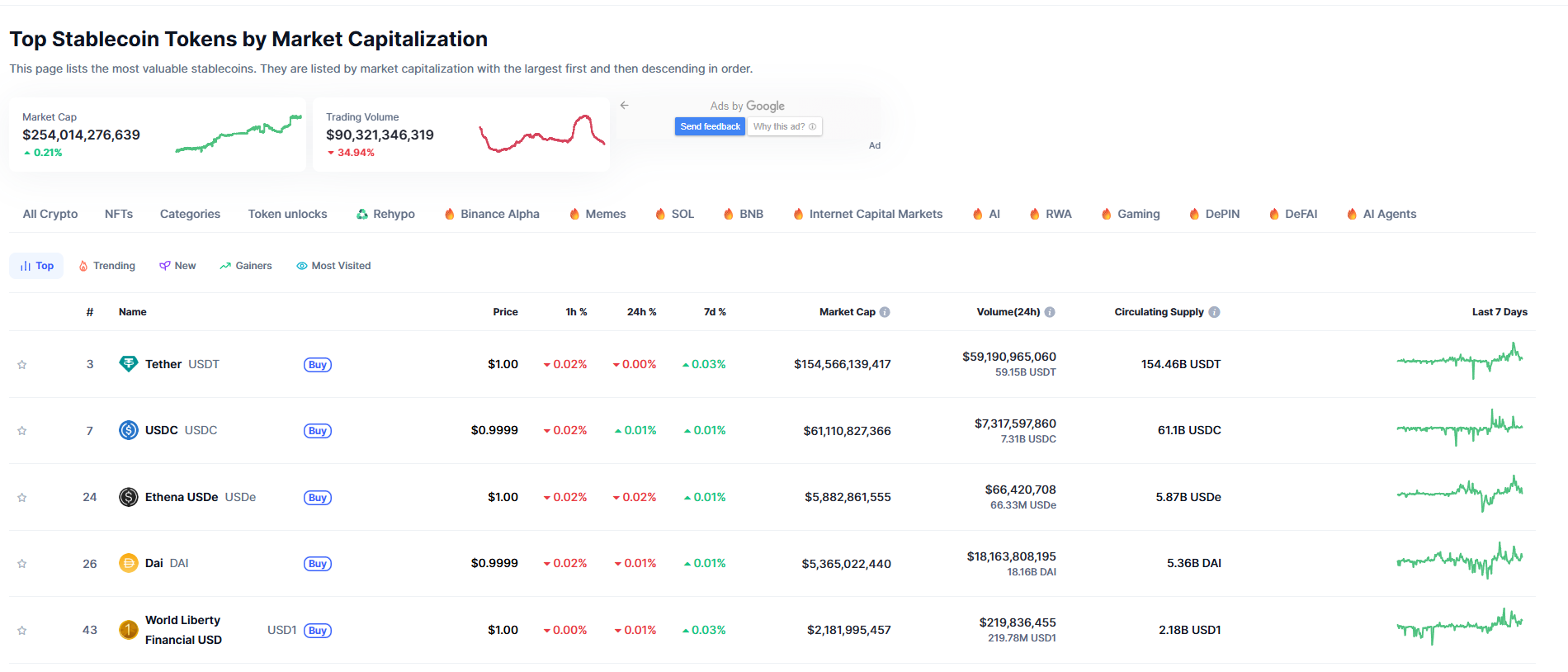
Task: Click the Ethena USDe coin logo
Action: [129, 497]
